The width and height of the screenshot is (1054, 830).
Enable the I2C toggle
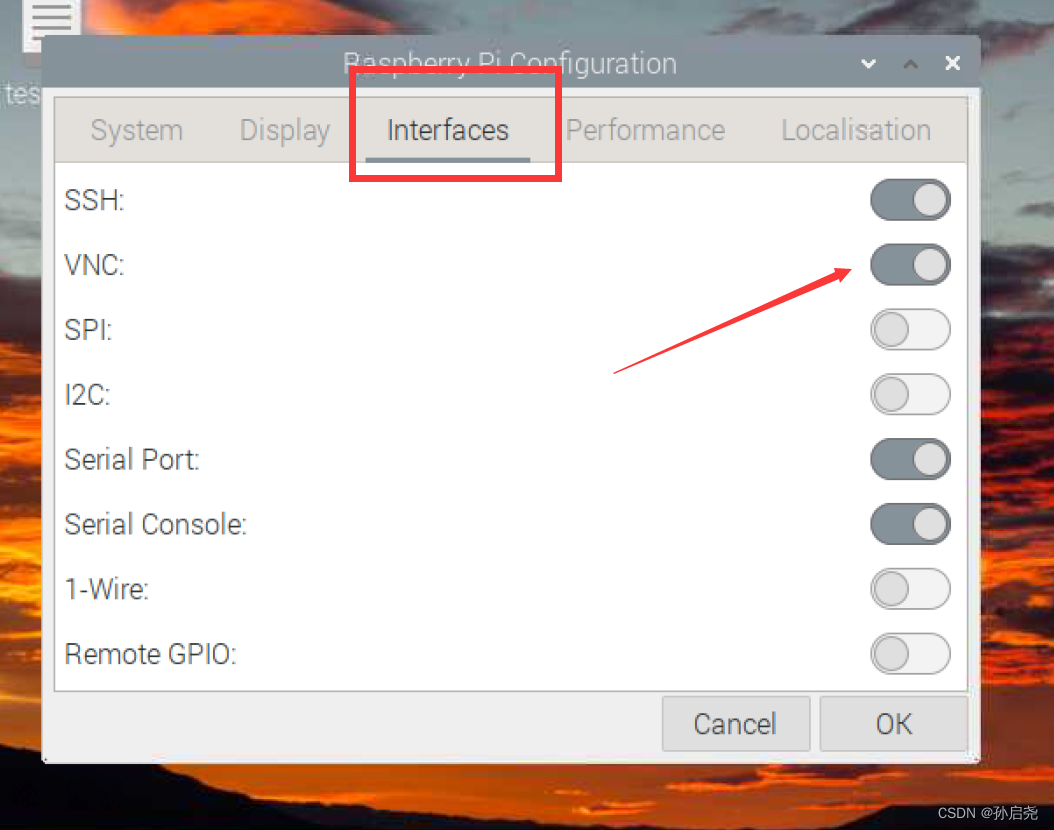(910, 394)
